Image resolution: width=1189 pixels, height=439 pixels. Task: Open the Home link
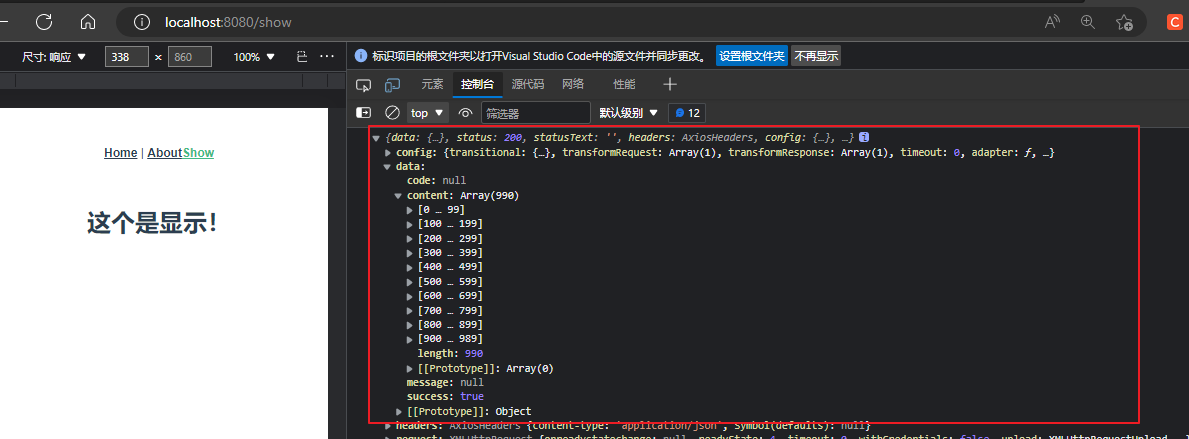[121, 153]
